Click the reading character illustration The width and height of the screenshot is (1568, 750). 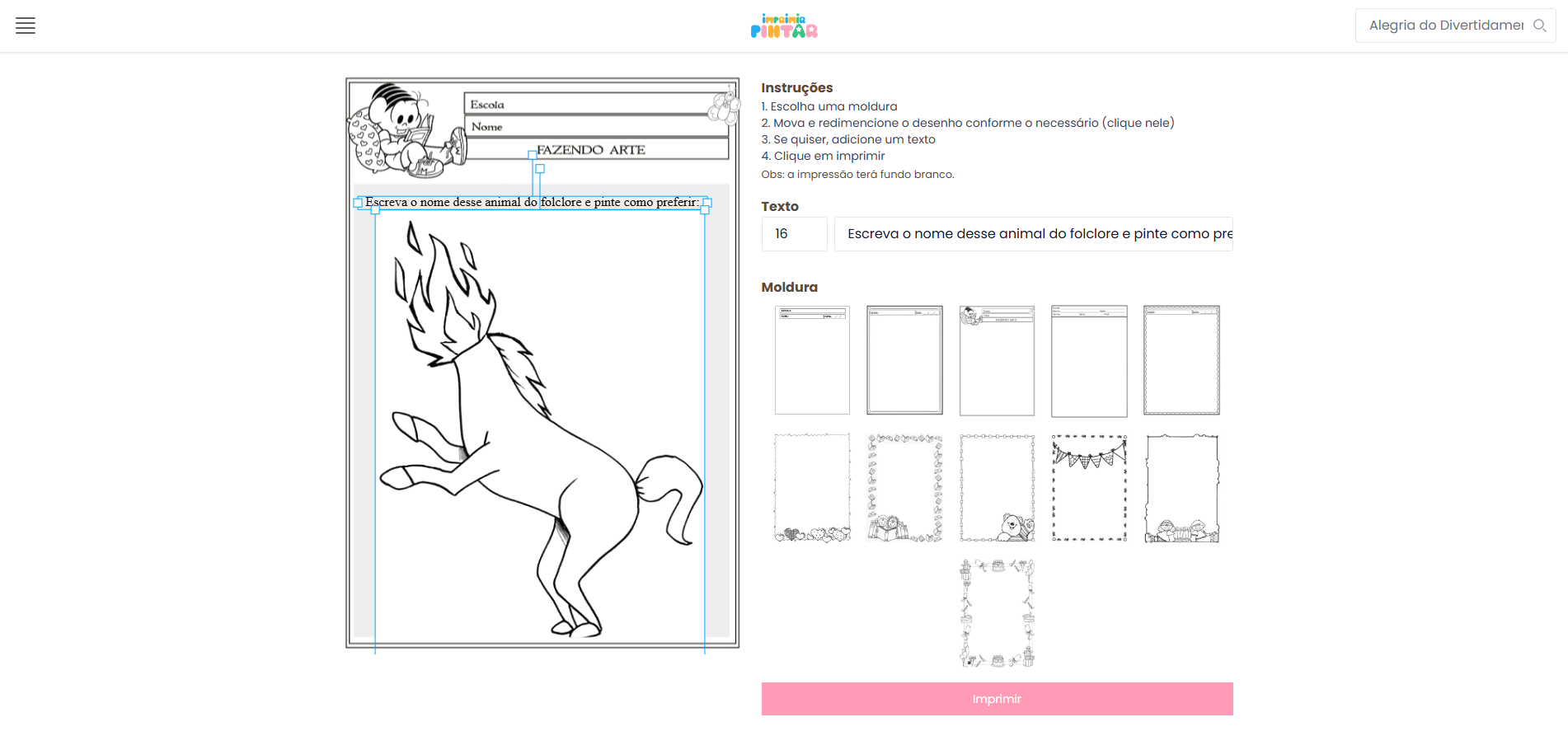tap(406, 130)
